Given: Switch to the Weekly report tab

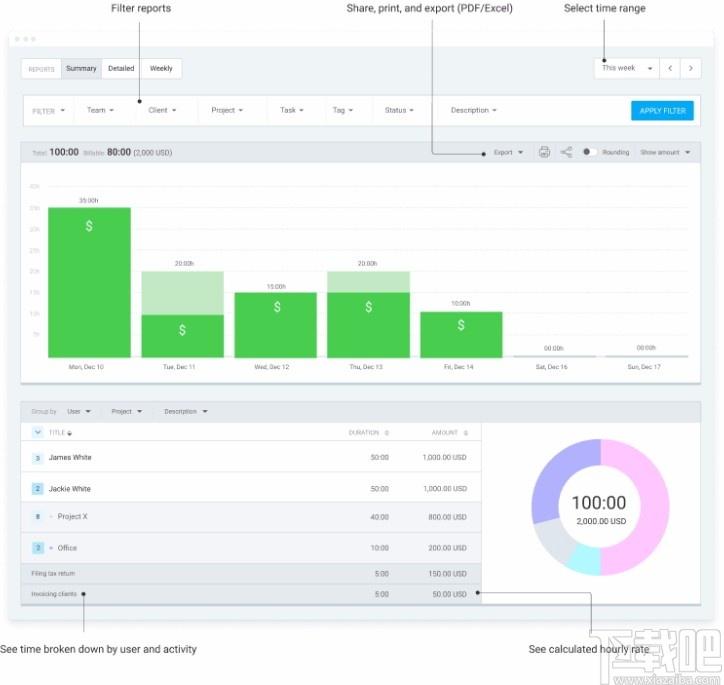Looking at the screenshot, I should pyautogui.click(x=161, y=68).
